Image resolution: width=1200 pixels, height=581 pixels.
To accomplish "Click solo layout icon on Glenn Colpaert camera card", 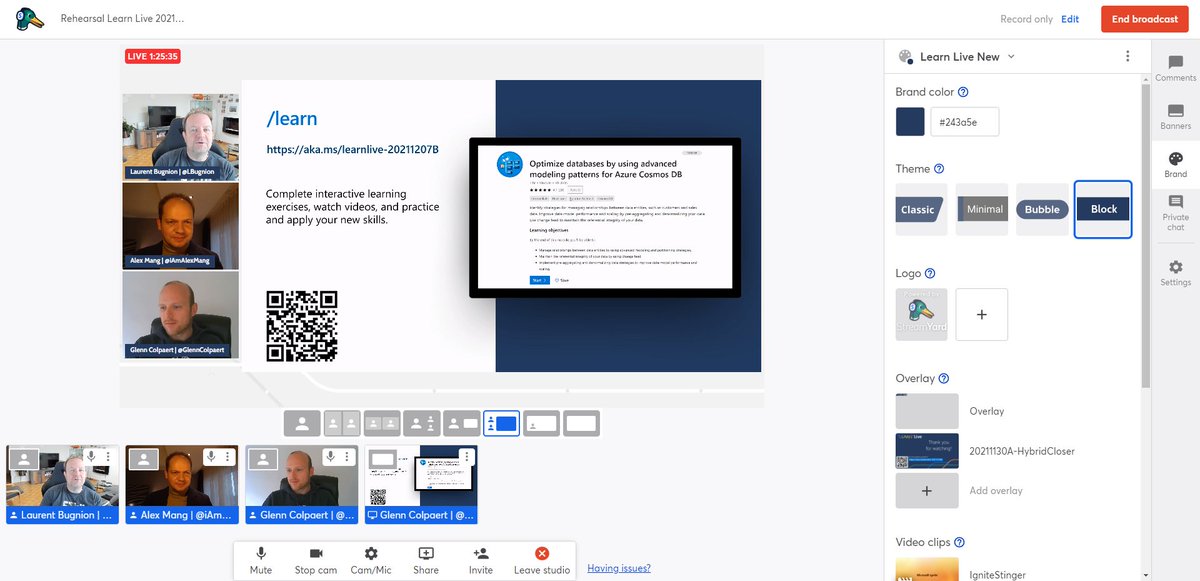I will coord(264,460).
